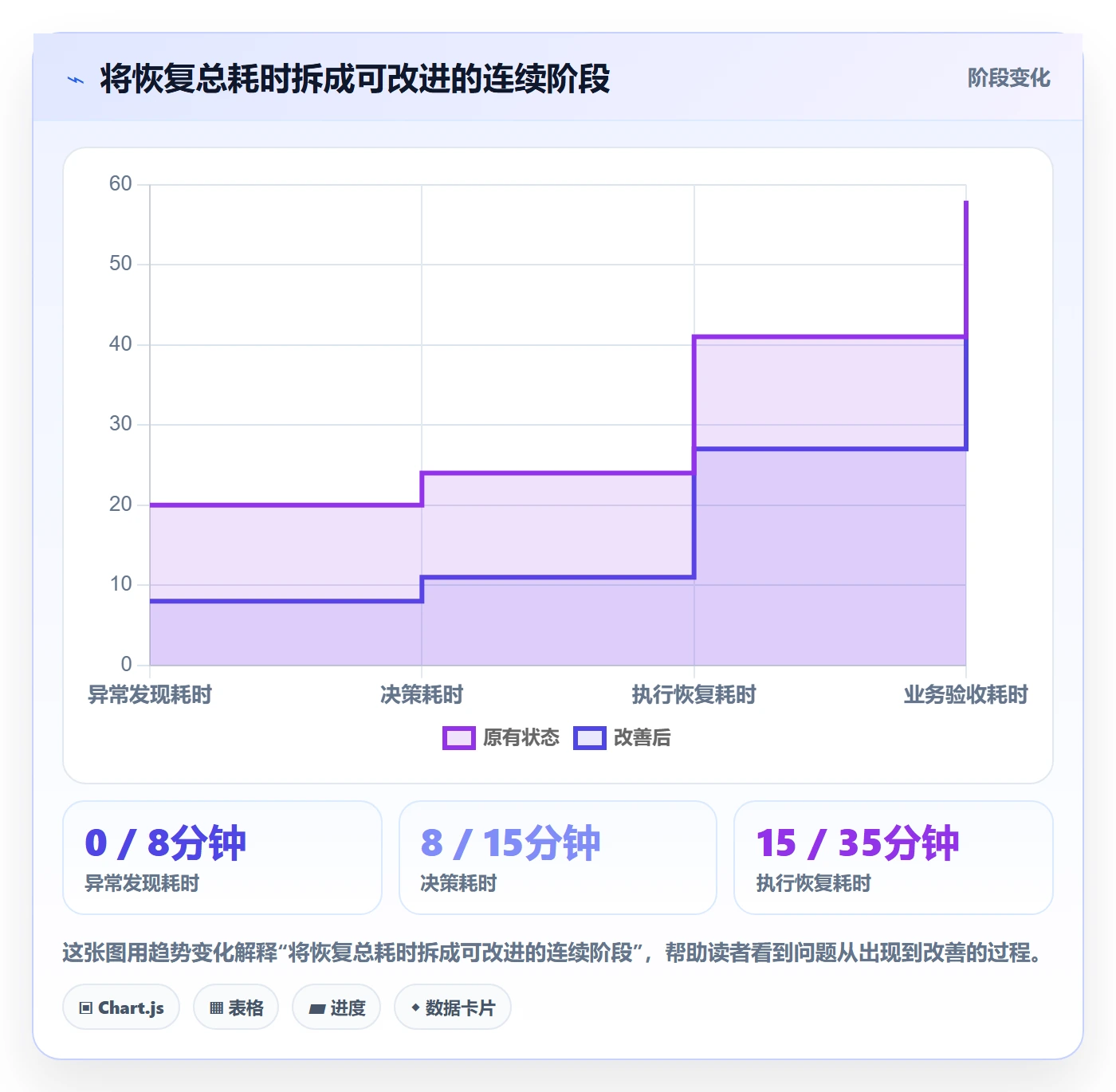Click the stat value 15 / 35分钟
Viewport: 1116px width, 1092px height.
pyautogui.click(x=857, y=843)
